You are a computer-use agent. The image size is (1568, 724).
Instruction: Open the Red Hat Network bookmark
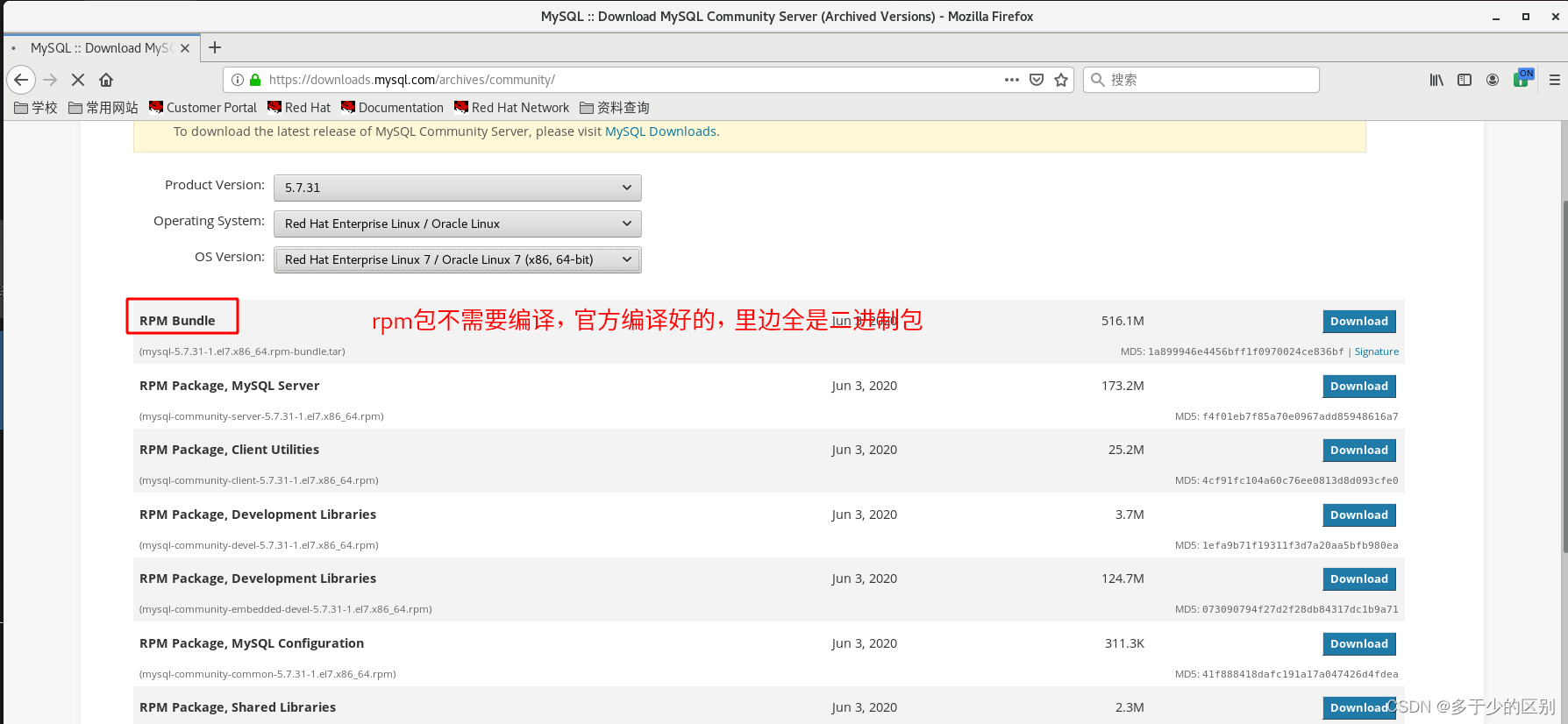pos(511,108)
